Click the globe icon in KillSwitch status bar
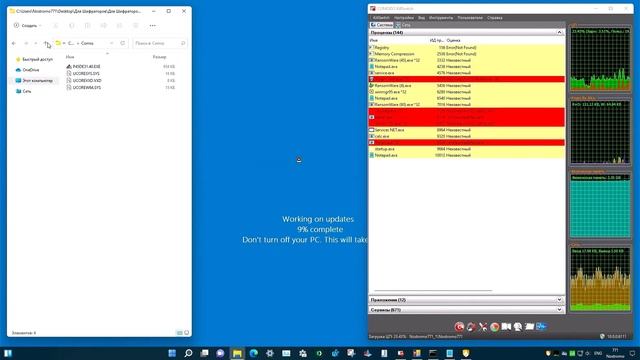640x360 pixels. point(602,336)
